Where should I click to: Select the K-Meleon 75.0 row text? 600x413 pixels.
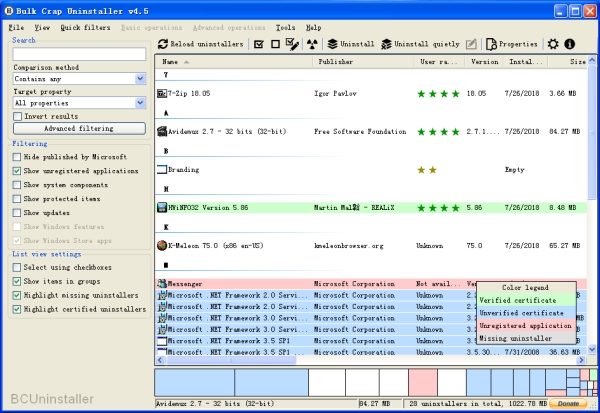(216, 245)
